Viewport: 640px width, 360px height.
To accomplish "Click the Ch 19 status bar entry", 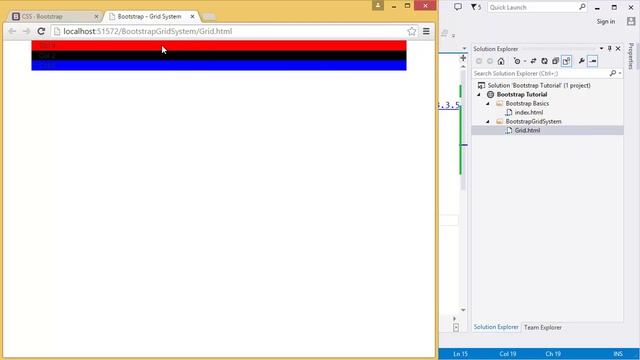I will [553, 354].
